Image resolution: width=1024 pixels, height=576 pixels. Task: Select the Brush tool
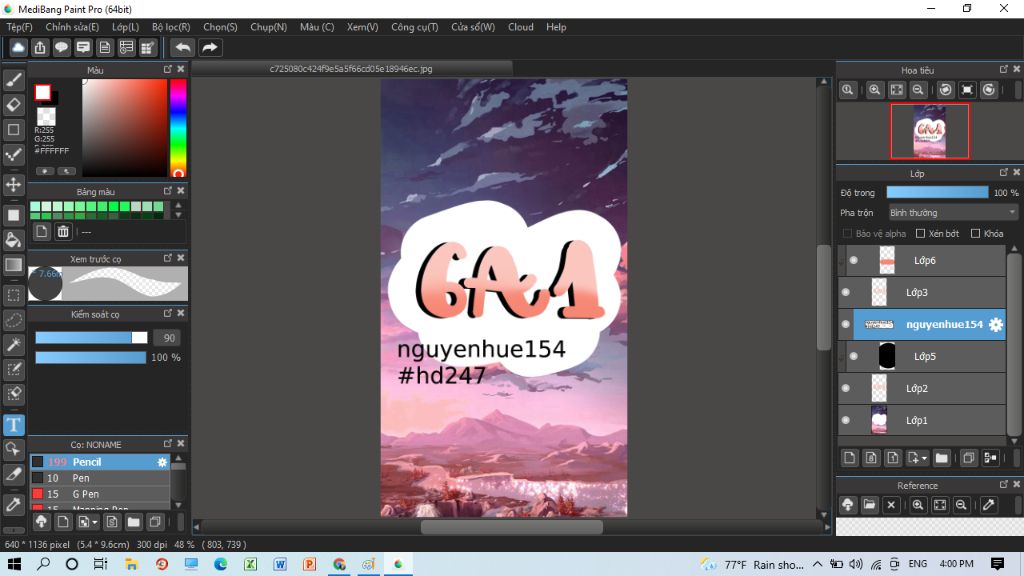tap(14, 80)
